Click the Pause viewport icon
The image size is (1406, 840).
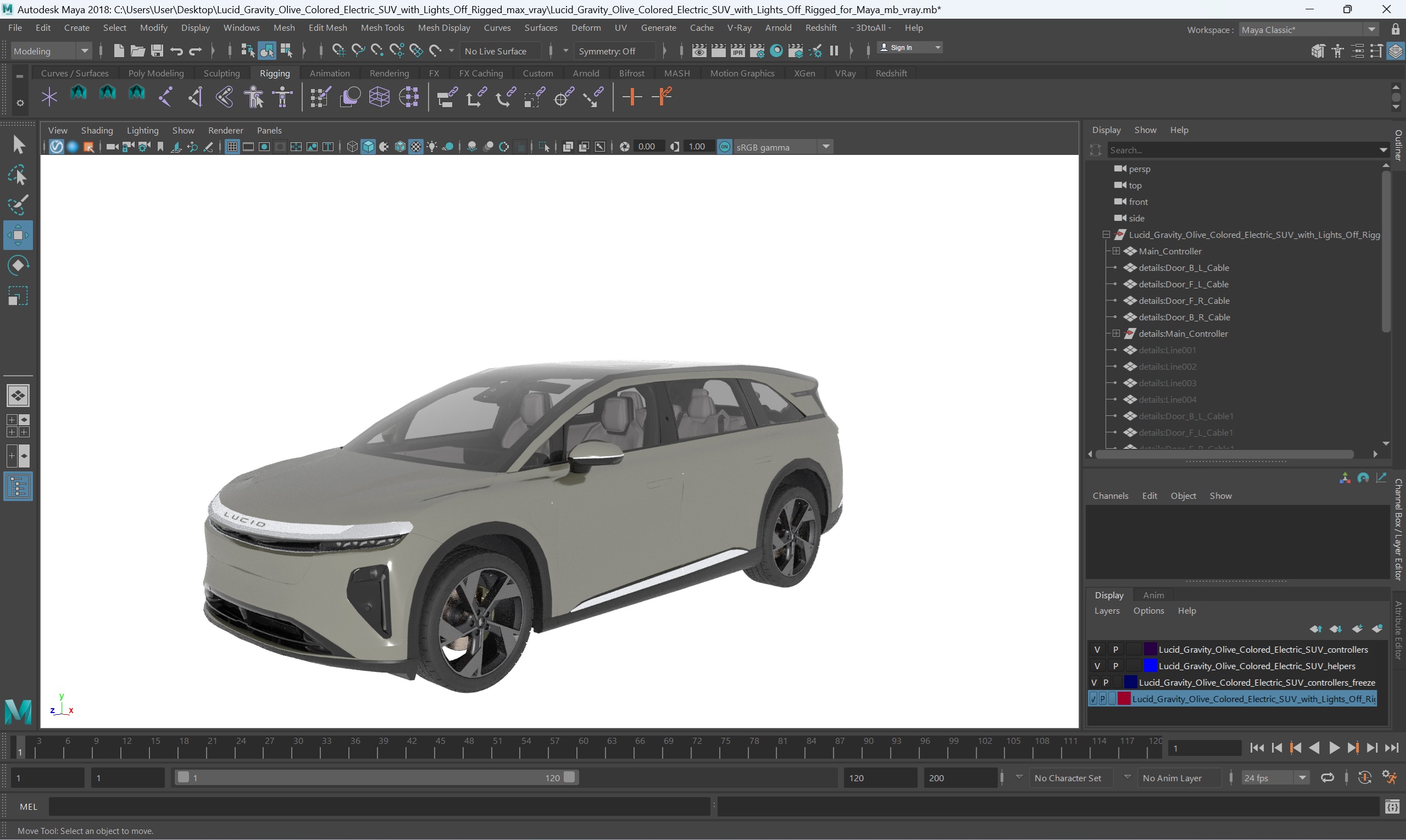833,51
